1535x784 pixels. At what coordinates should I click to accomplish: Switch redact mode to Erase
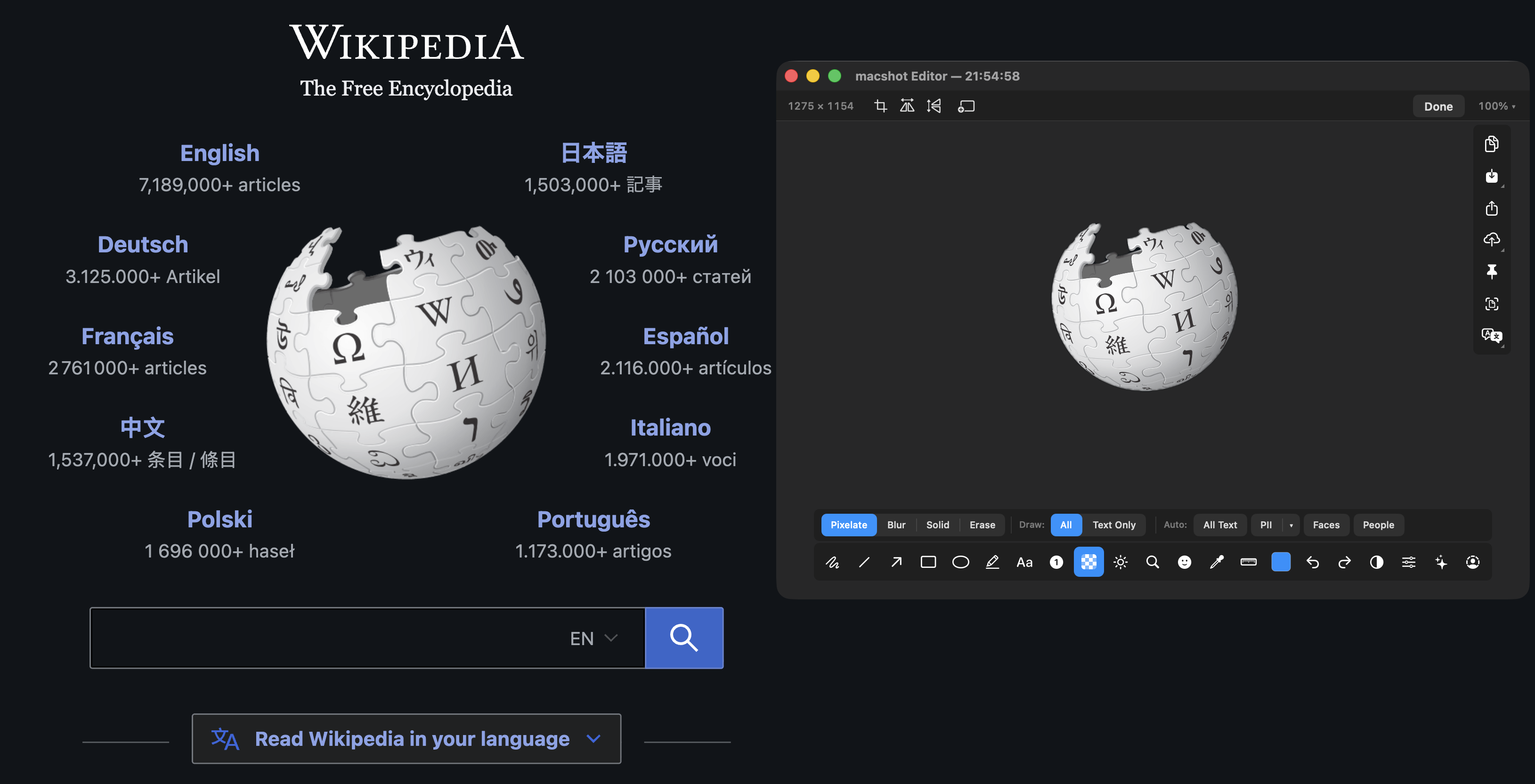pyautogui.click(x=982, y=525)
